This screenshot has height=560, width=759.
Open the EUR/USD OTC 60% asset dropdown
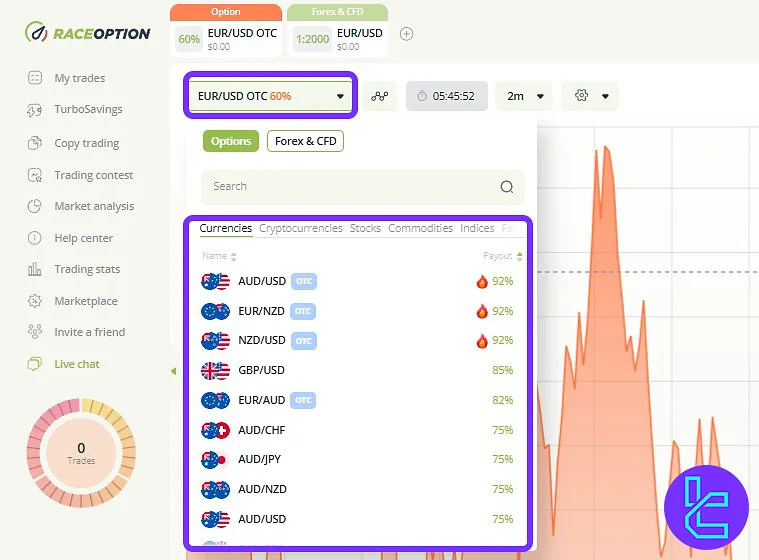tap(271, 96)
